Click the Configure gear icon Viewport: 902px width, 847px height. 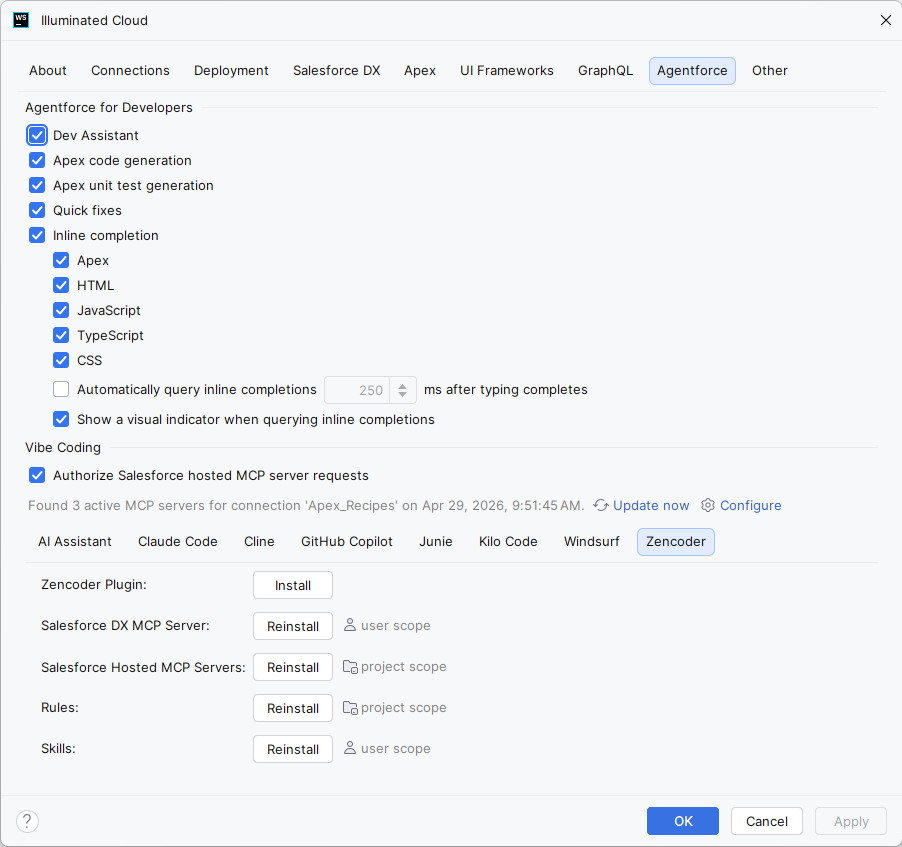click(x=708, y=505)
